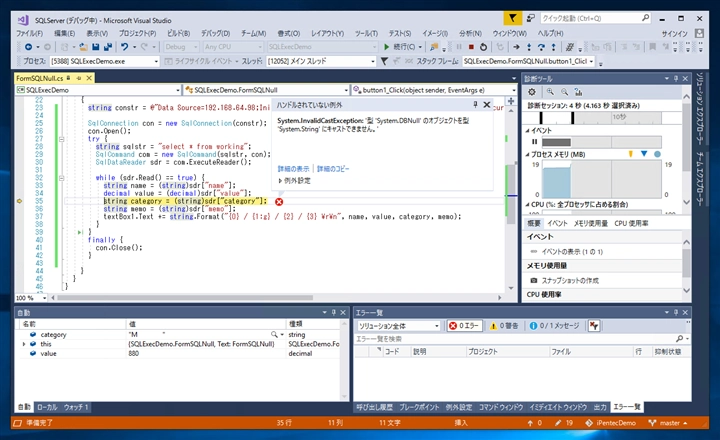Switch to the ローカル tab
The width and height of the screenshot is (720, 440).
tap(47, 407)
